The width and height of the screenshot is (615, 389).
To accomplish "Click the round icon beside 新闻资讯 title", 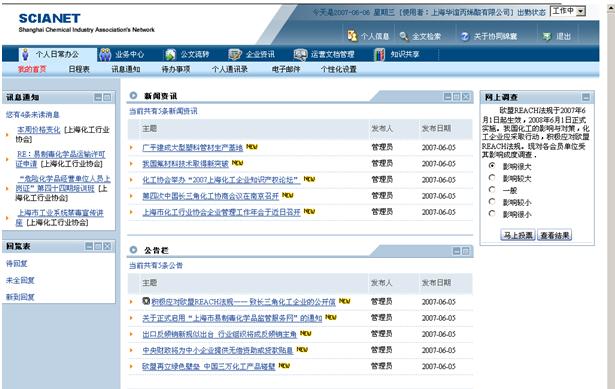I will pyautogui.click(x=133, y=95).
